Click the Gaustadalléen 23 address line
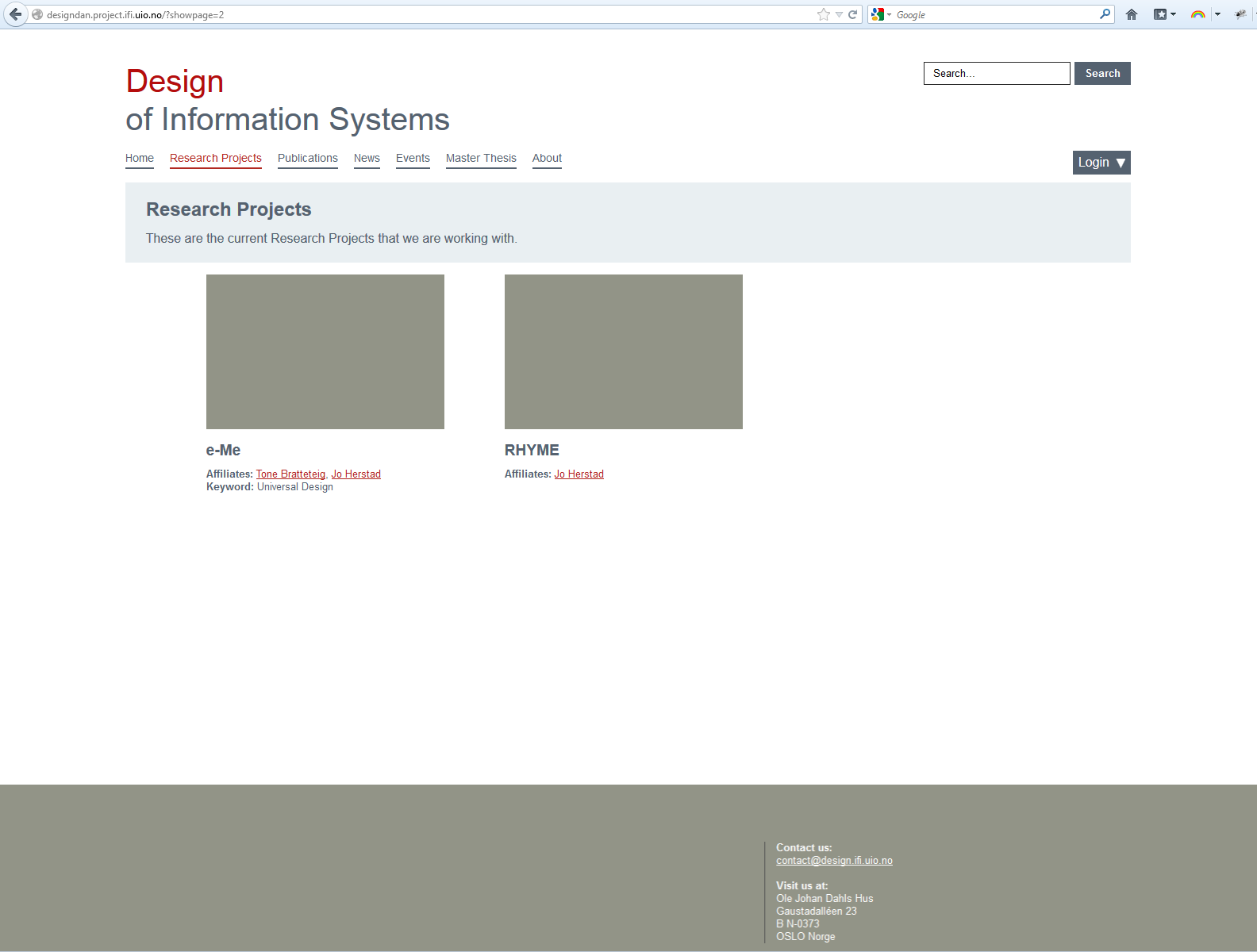The width and height of the screenshot is (1257, 952). point(817,911)
